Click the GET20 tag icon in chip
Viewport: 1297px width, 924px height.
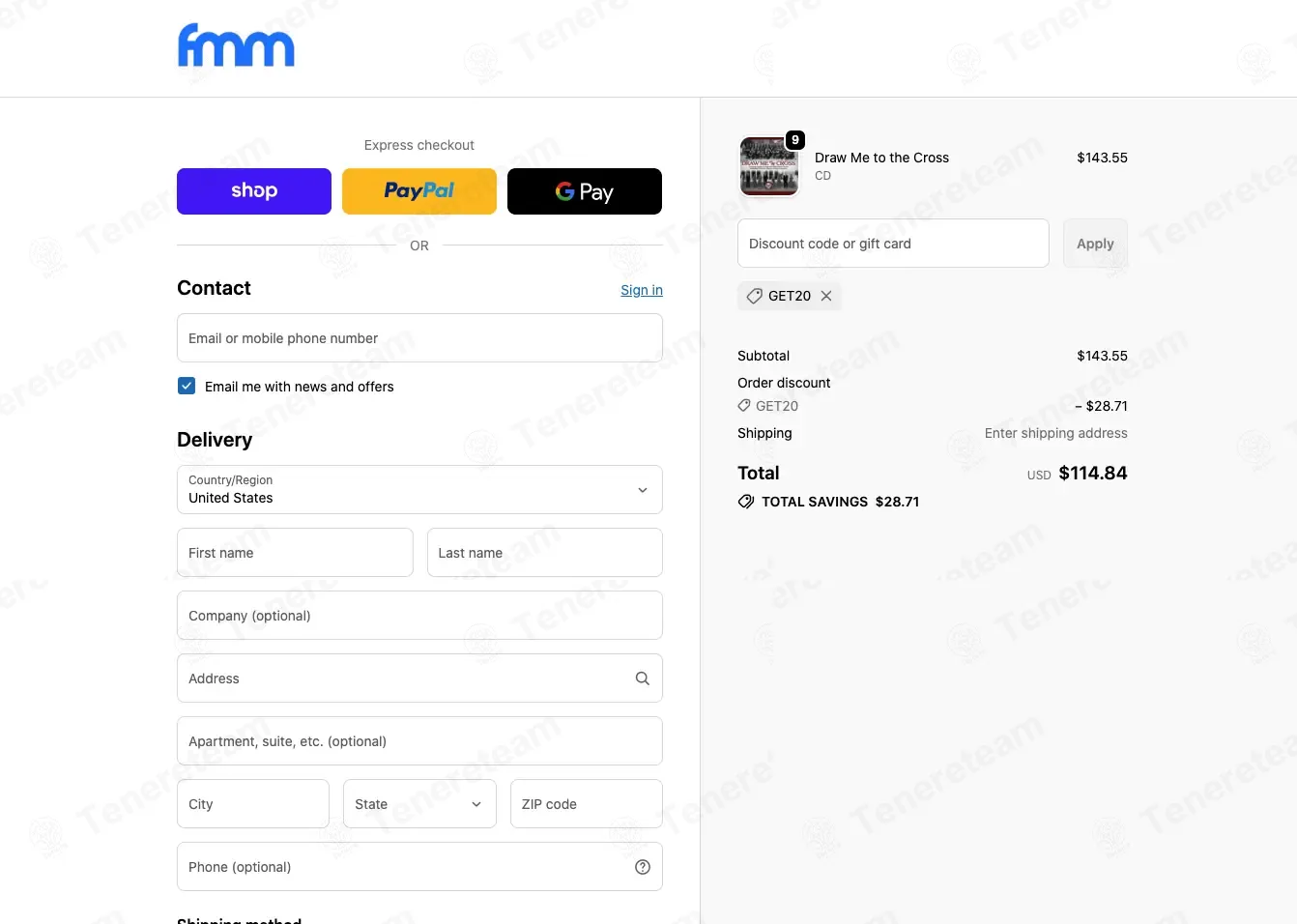[x=755, y=296]
